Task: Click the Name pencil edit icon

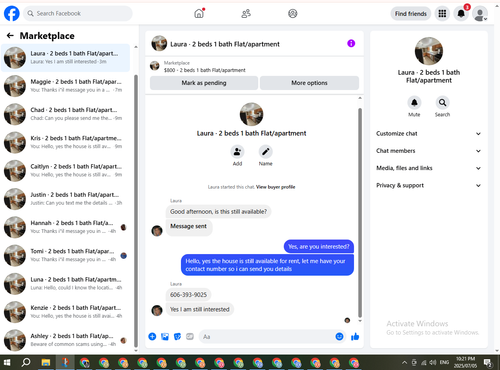Action: 266,152
